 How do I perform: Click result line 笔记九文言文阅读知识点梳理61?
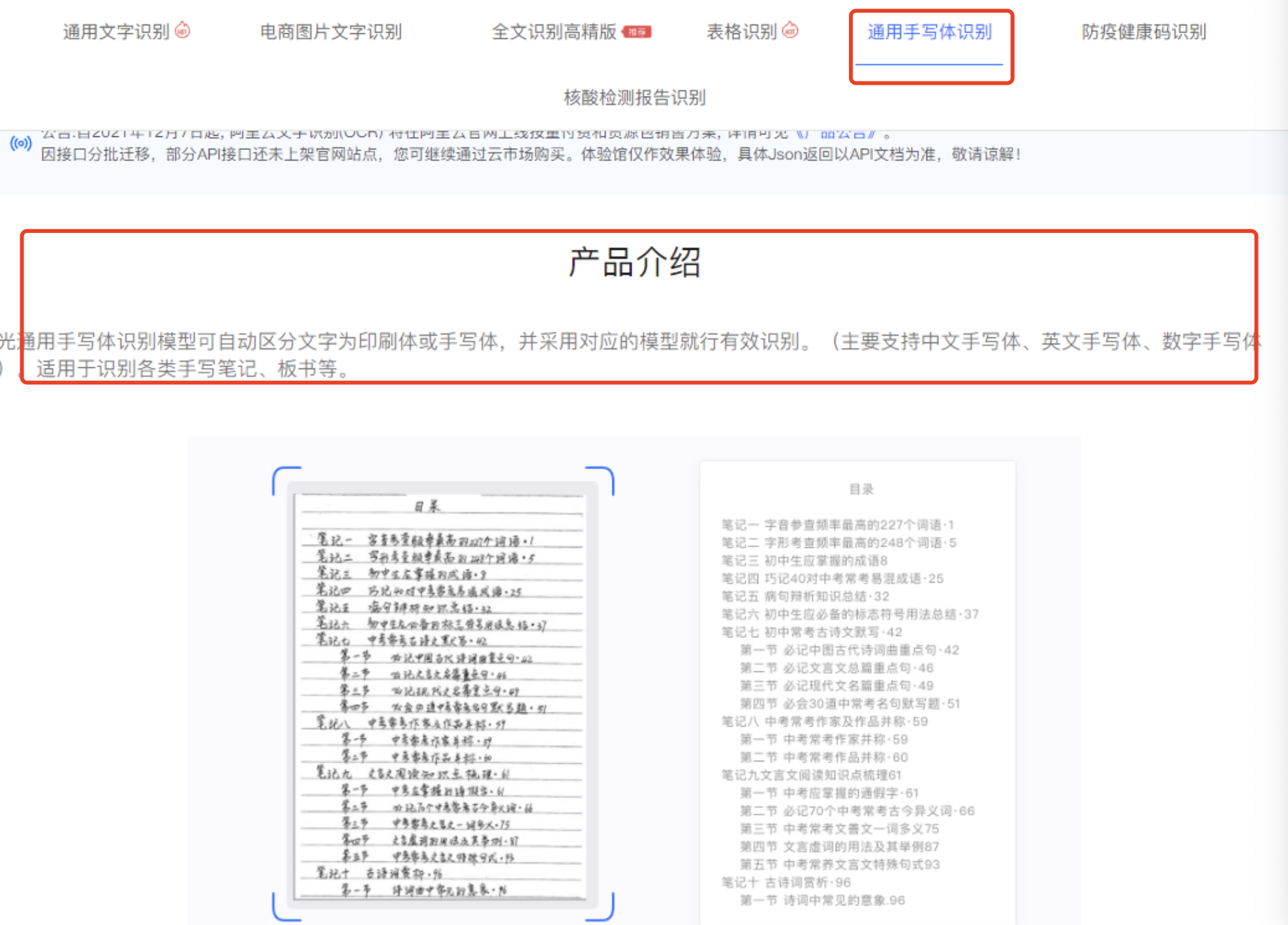(x=811, y=775)
